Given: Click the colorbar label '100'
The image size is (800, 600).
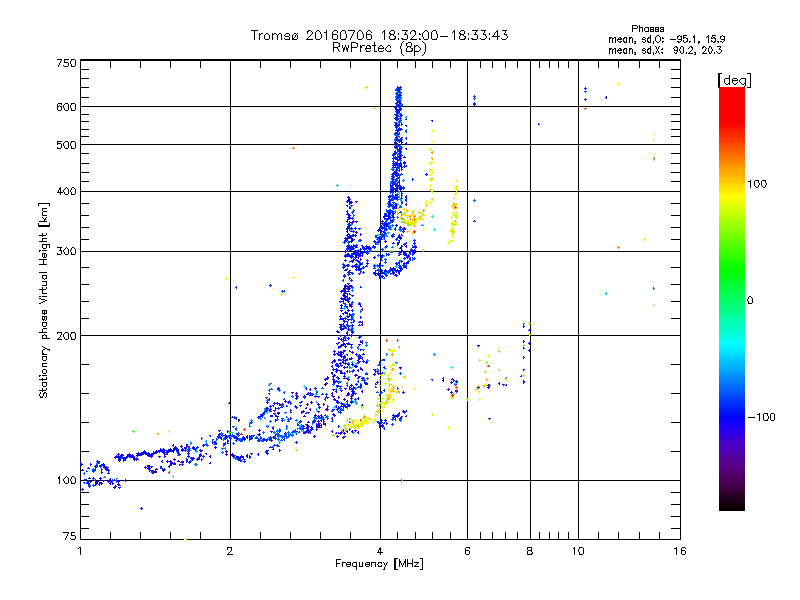Looking at the screenshot, I should coord(757,184).
